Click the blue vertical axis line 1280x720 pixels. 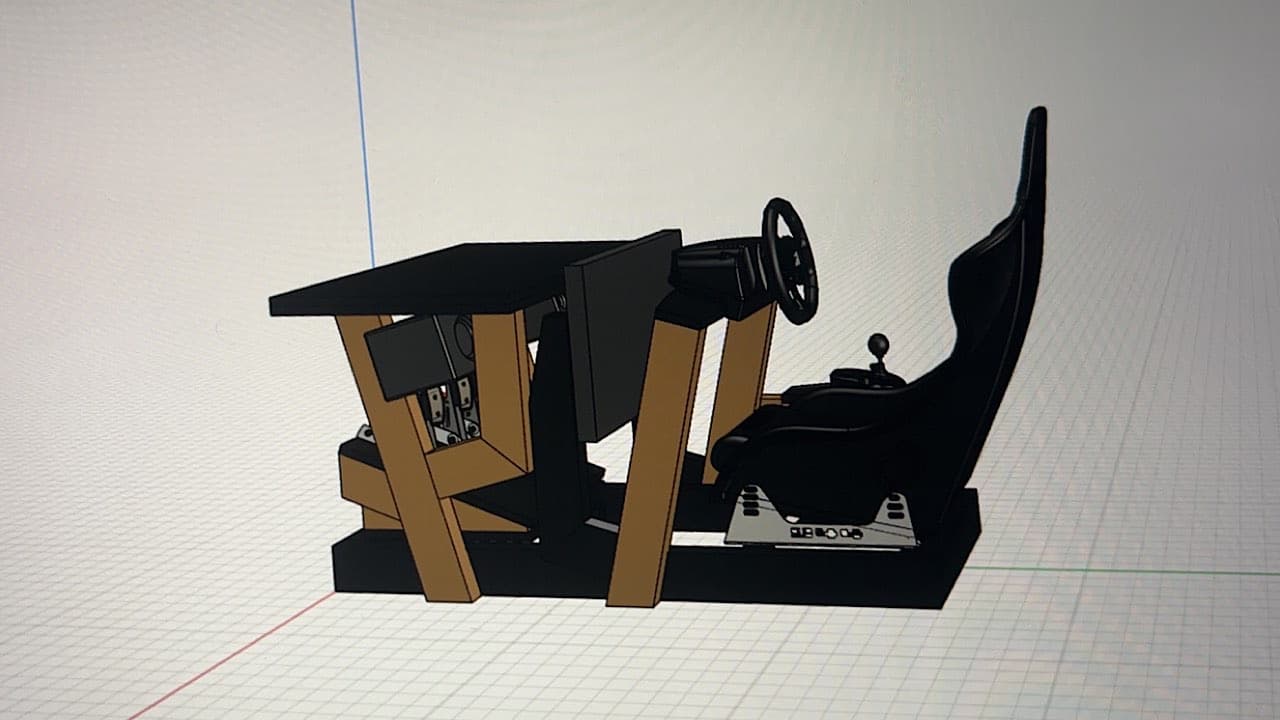click(362, 132)
